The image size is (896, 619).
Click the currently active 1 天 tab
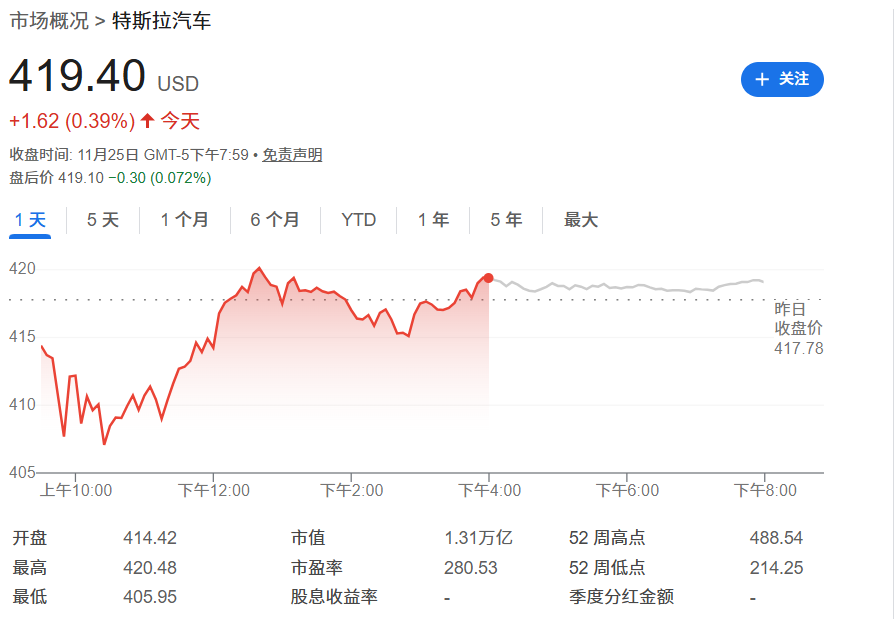(x=29, y=219)
